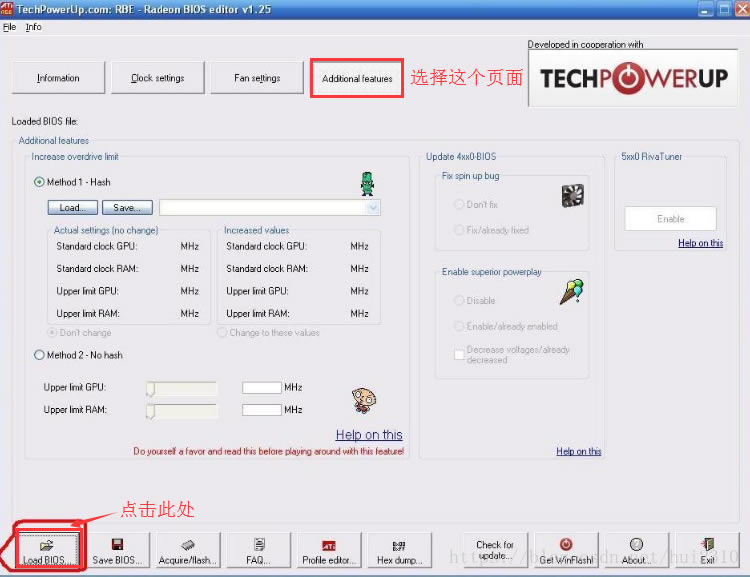
Task: Click 'Developed in cooperation with' text
Action: 585,44
